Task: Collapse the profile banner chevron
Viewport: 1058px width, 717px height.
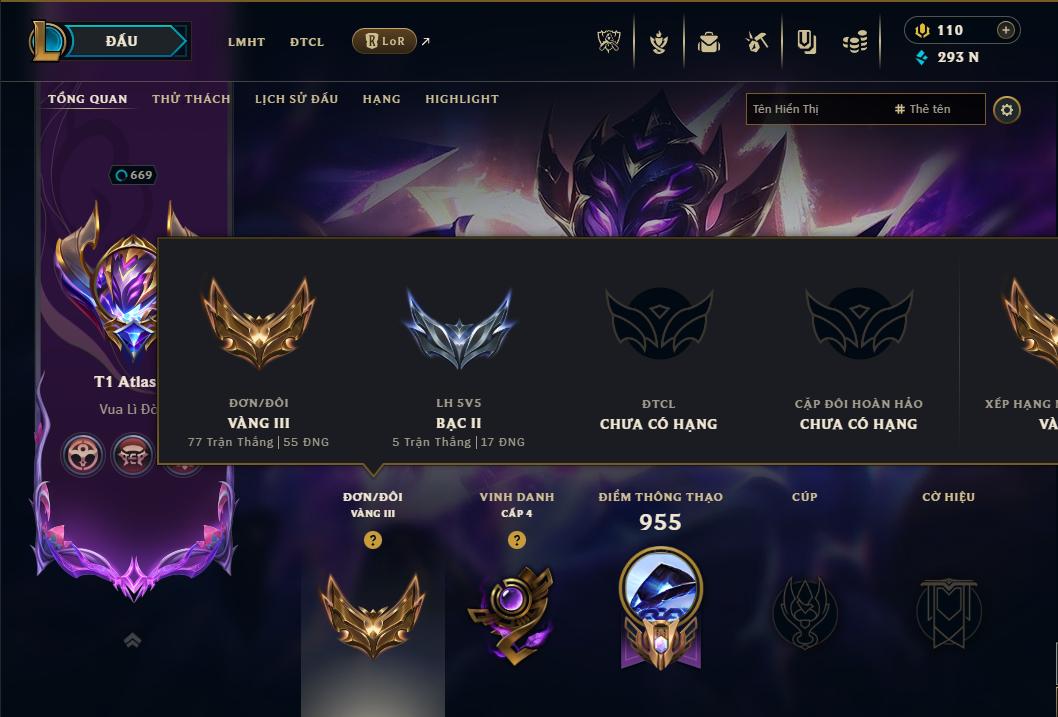Action: click(x=133, y=640)
